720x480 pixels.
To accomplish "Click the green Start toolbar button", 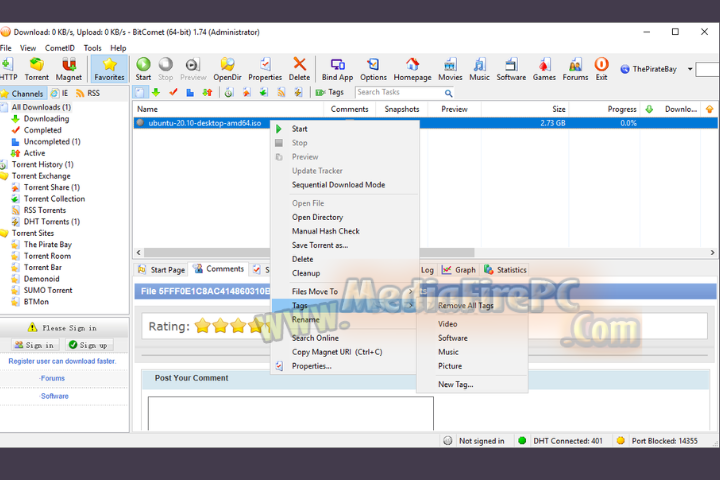I will coord(143,69).
